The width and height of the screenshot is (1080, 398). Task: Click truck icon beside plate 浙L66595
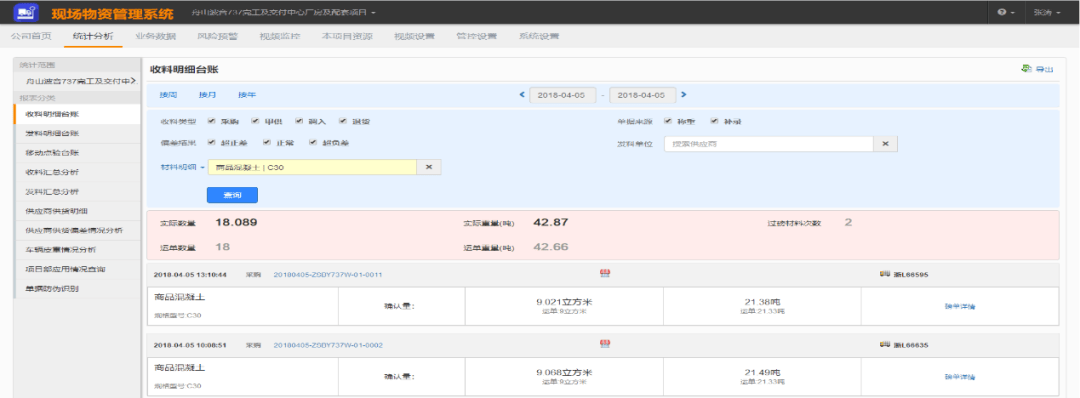pos(884,274)
